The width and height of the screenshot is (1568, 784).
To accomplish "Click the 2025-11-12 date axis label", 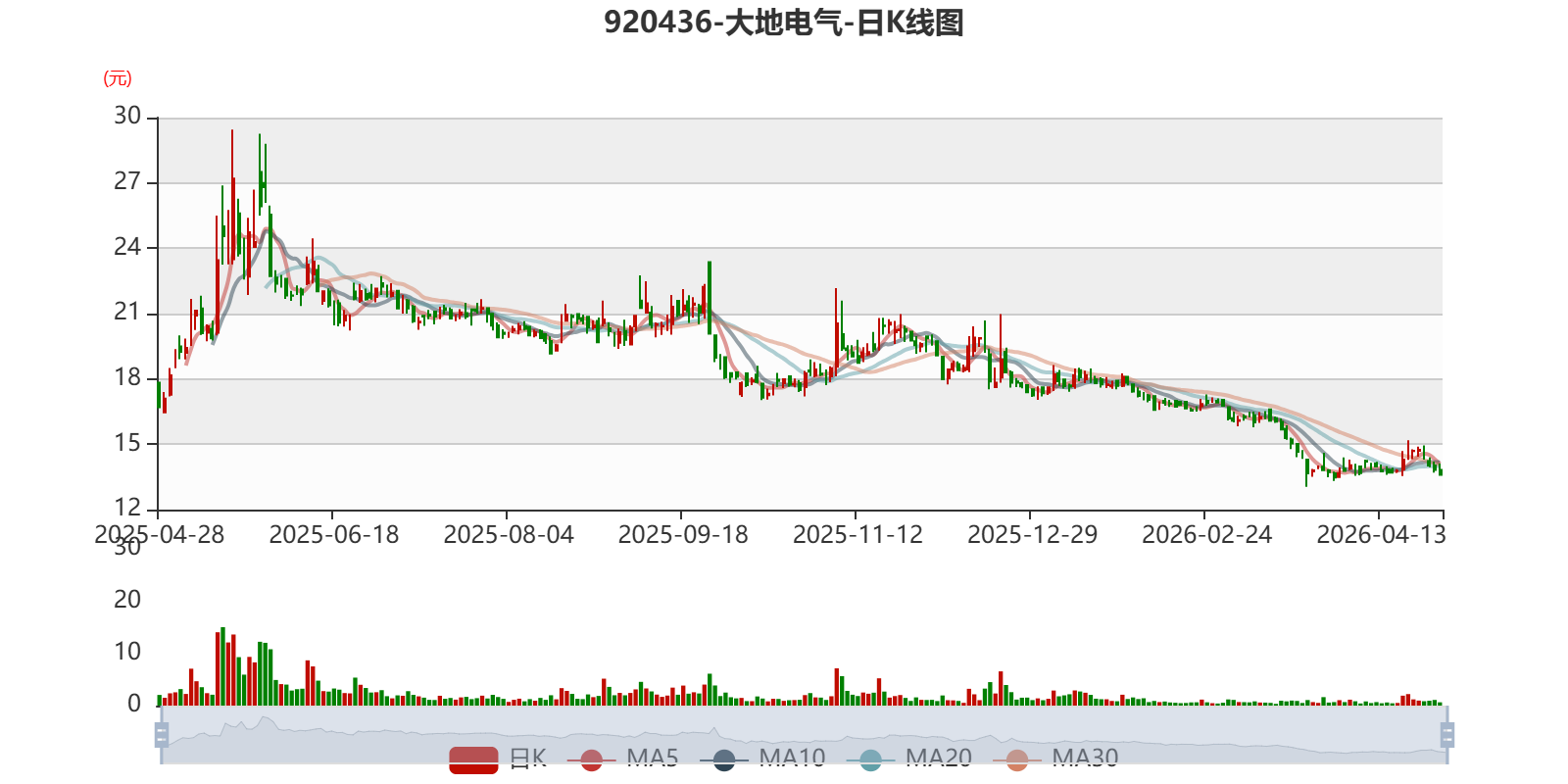I will tap(857, 534).
